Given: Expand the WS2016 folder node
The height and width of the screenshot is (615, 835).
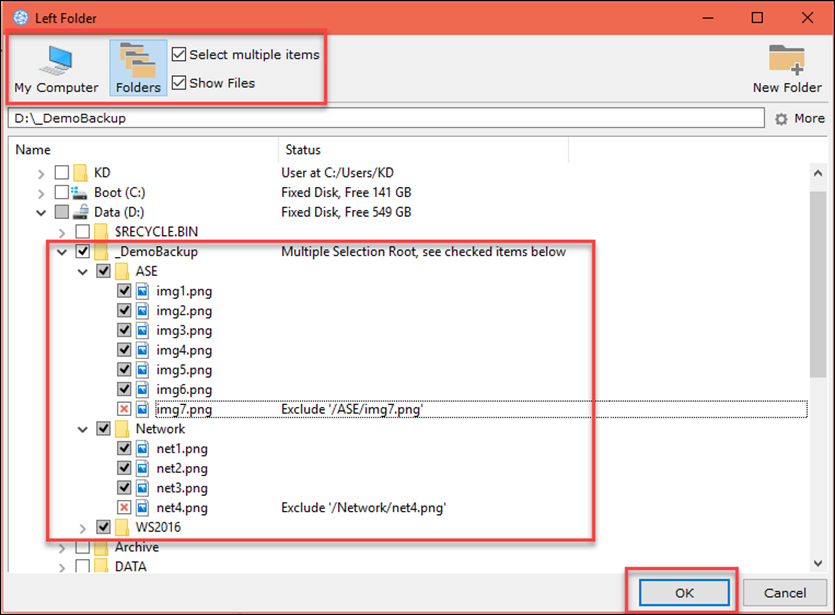Looking at the screenshot, I should tap(83, 528).
